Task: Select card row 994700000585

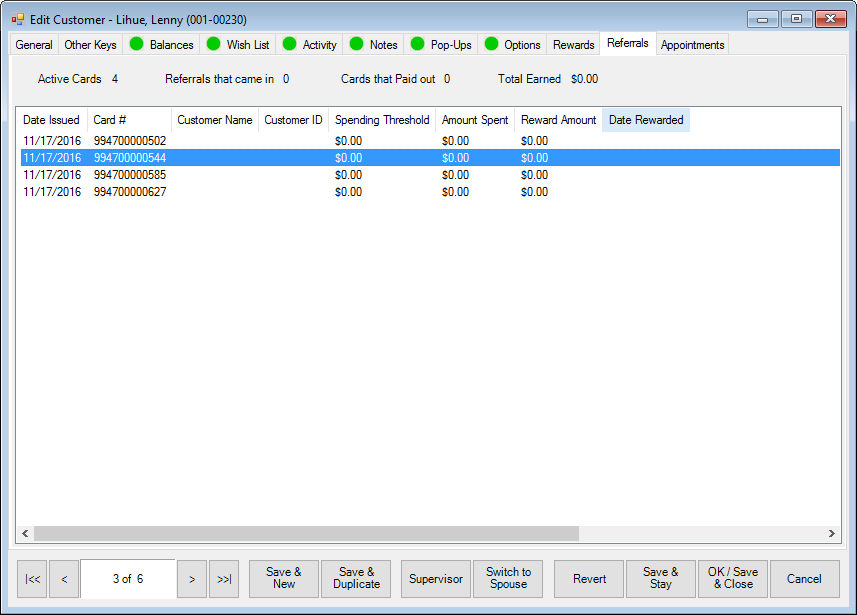Action: point(130,175)
